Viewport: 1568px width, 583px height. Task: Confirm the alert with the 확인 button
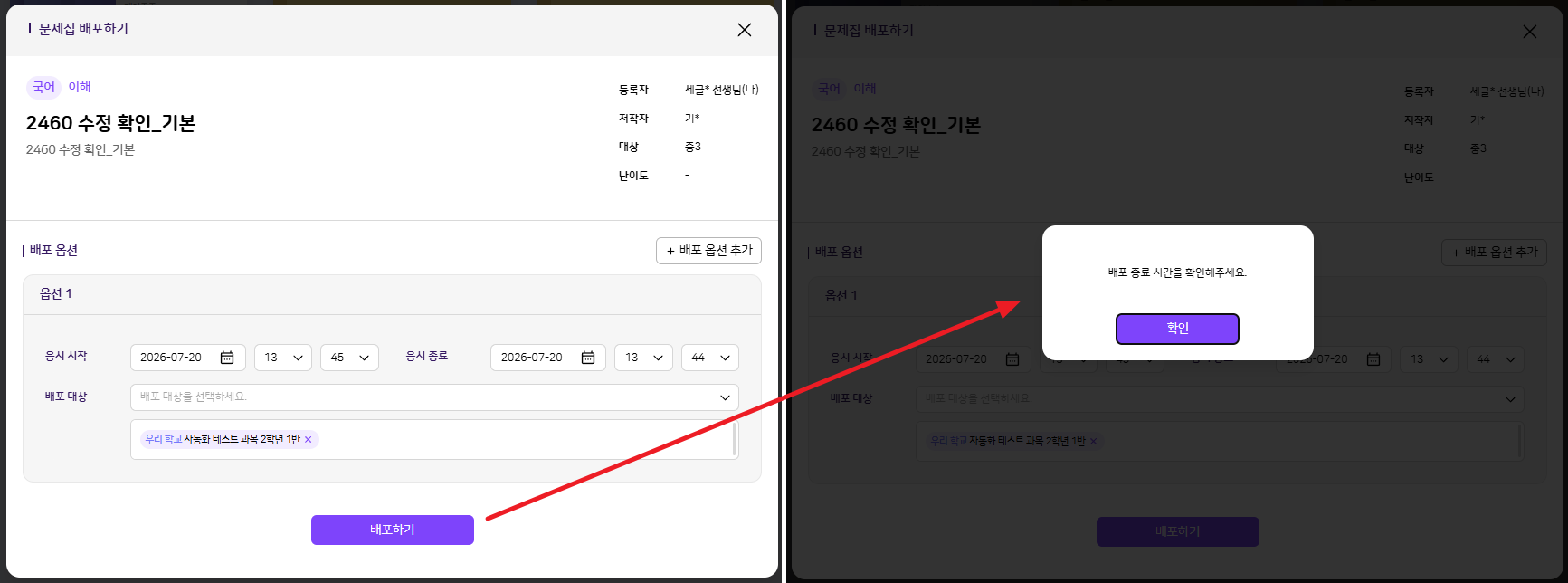pos(1177,329)
